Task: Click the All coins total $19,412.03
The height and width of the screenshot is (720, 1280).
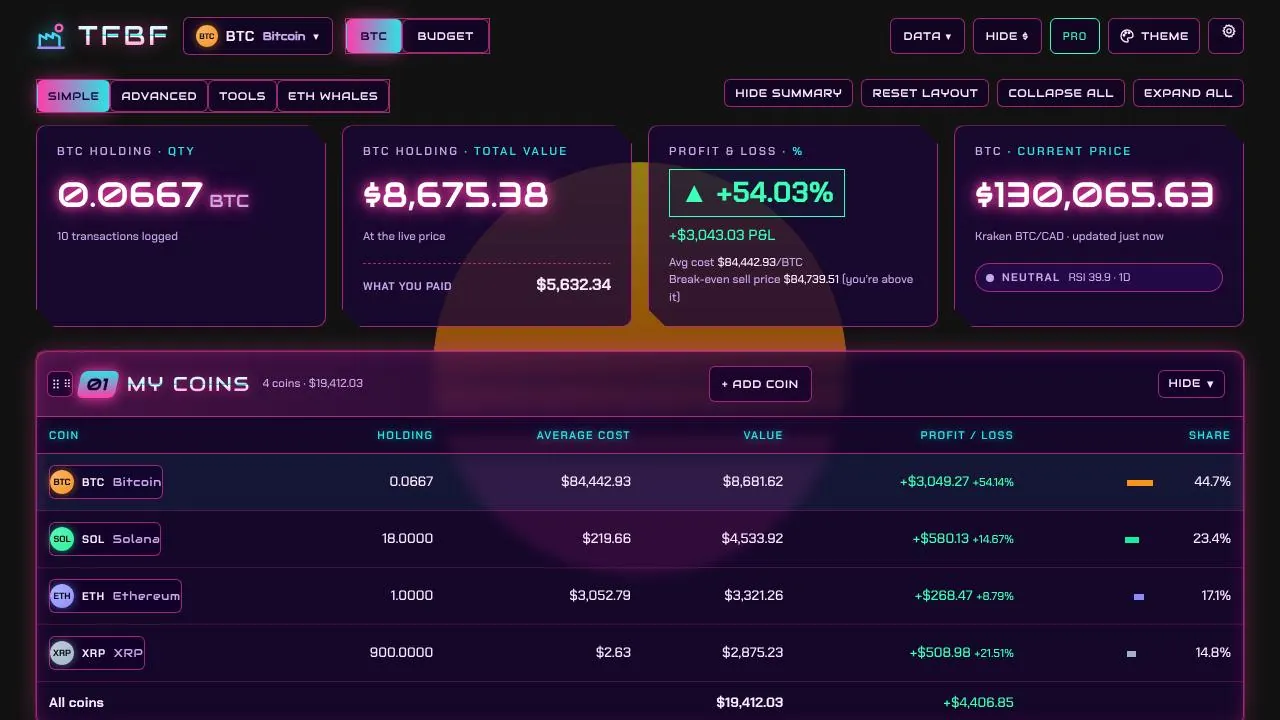Action: [750, 703]
